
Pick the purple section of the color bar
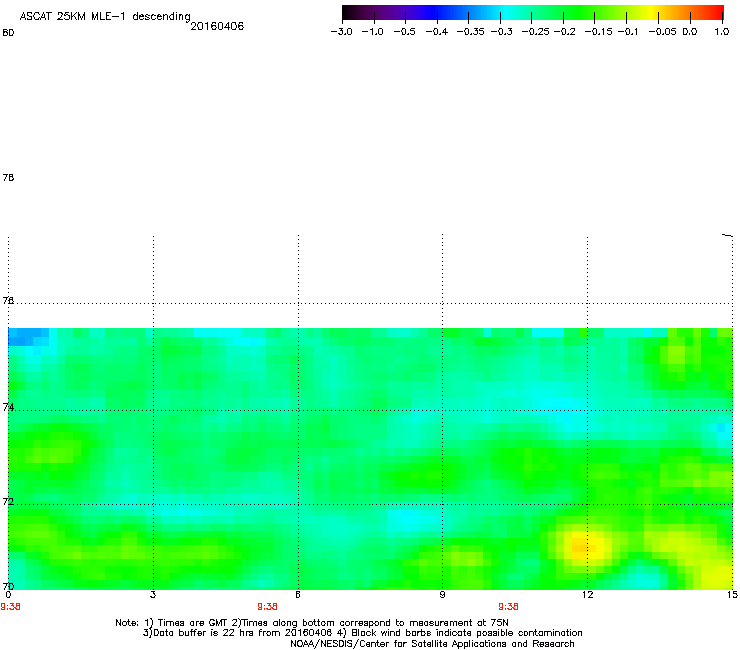[x=394, y=12]
